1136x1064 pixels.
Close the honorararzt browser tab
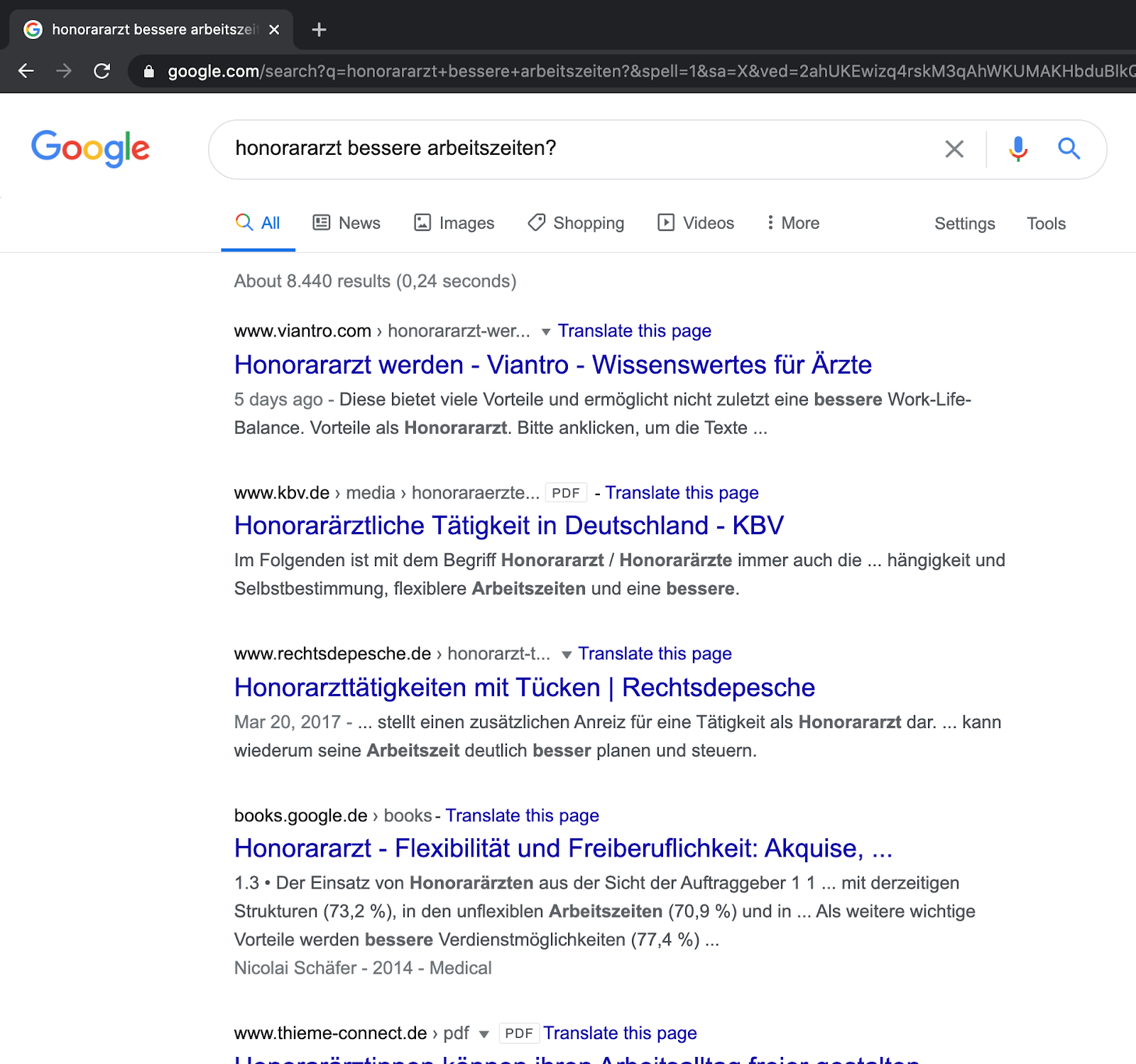[275, 29]
